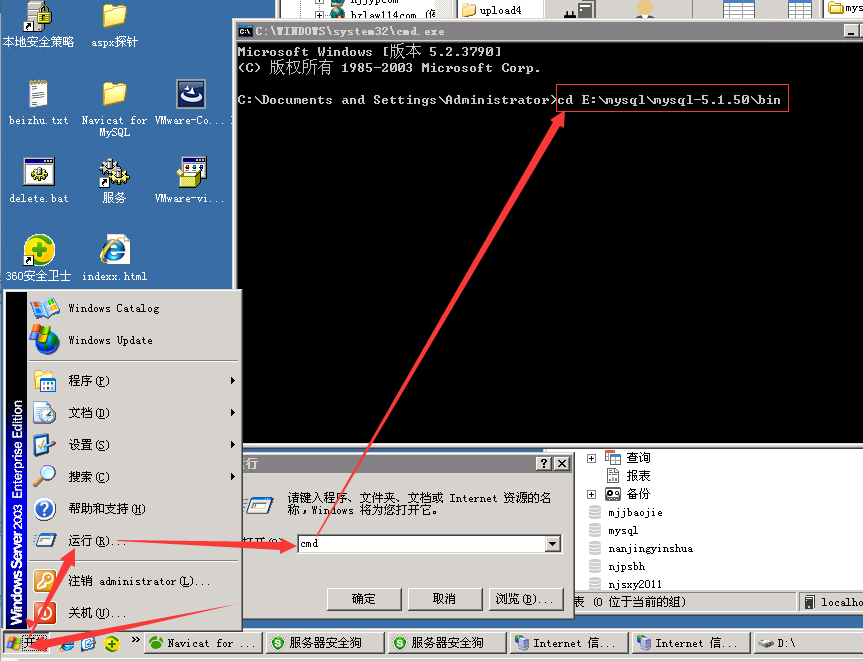Expand quick launch overflow chevron
The image size is (863, 661).
click(135, 640)
